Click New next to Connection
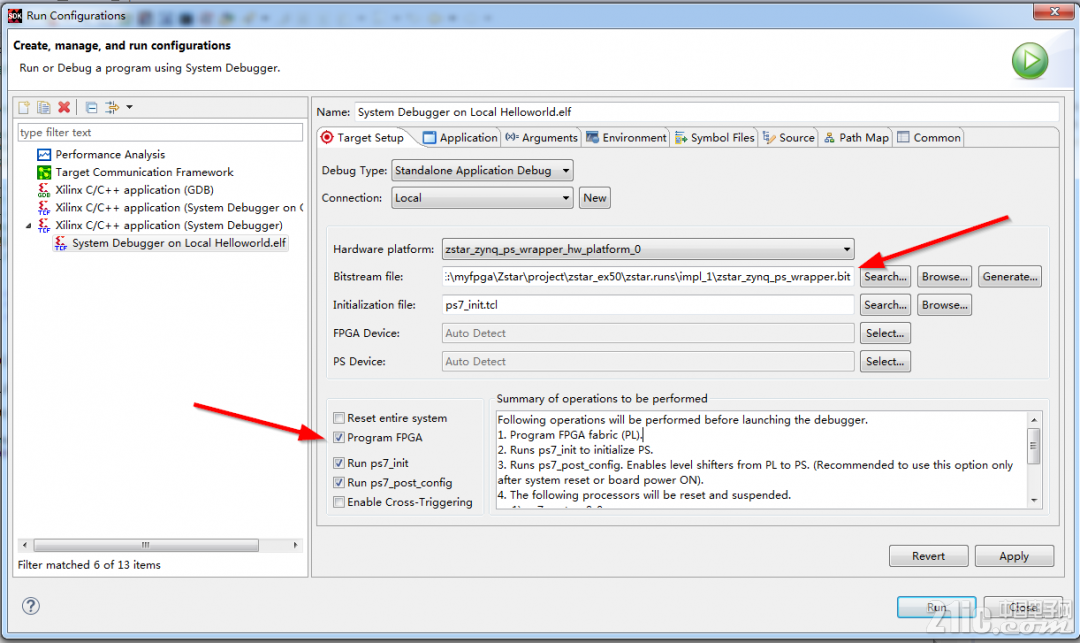 [594, 198]
